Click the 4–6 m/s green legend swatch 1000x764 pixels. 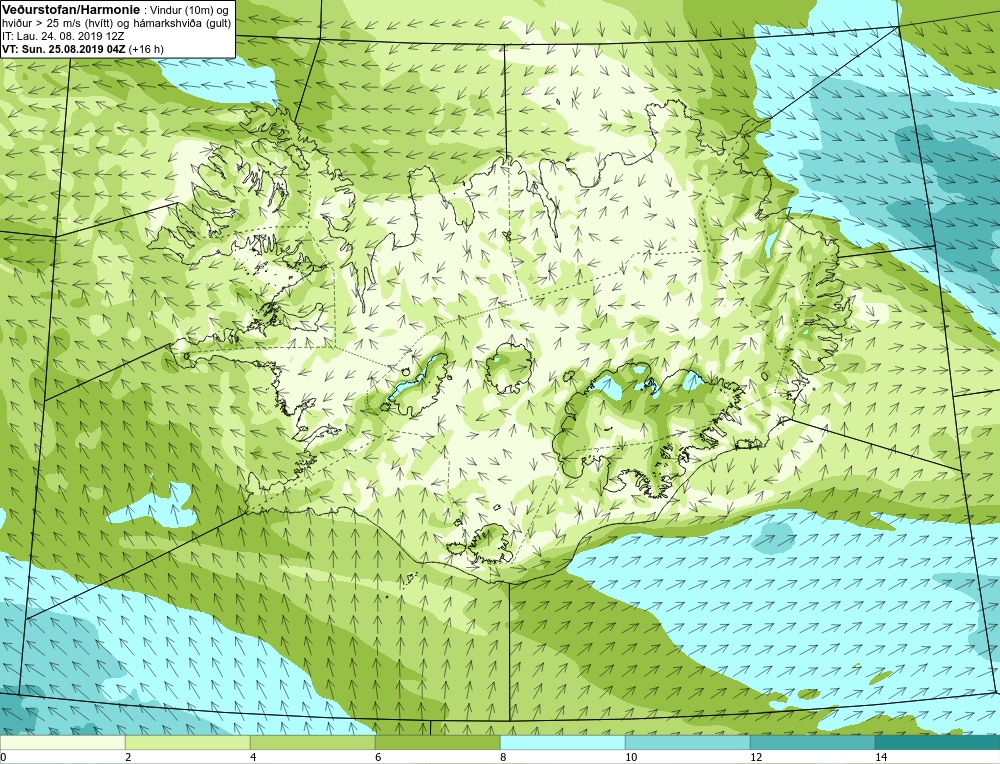pos(312,743)
